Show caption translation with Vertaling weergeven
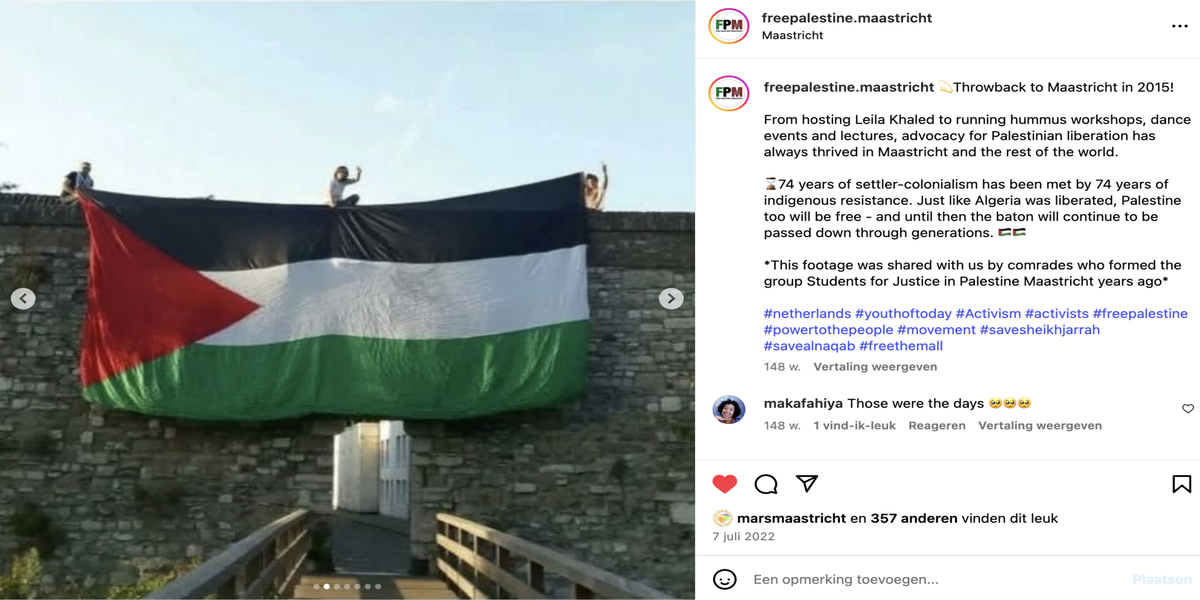Viewport: 1200px width, 600px height. (875, 367)
